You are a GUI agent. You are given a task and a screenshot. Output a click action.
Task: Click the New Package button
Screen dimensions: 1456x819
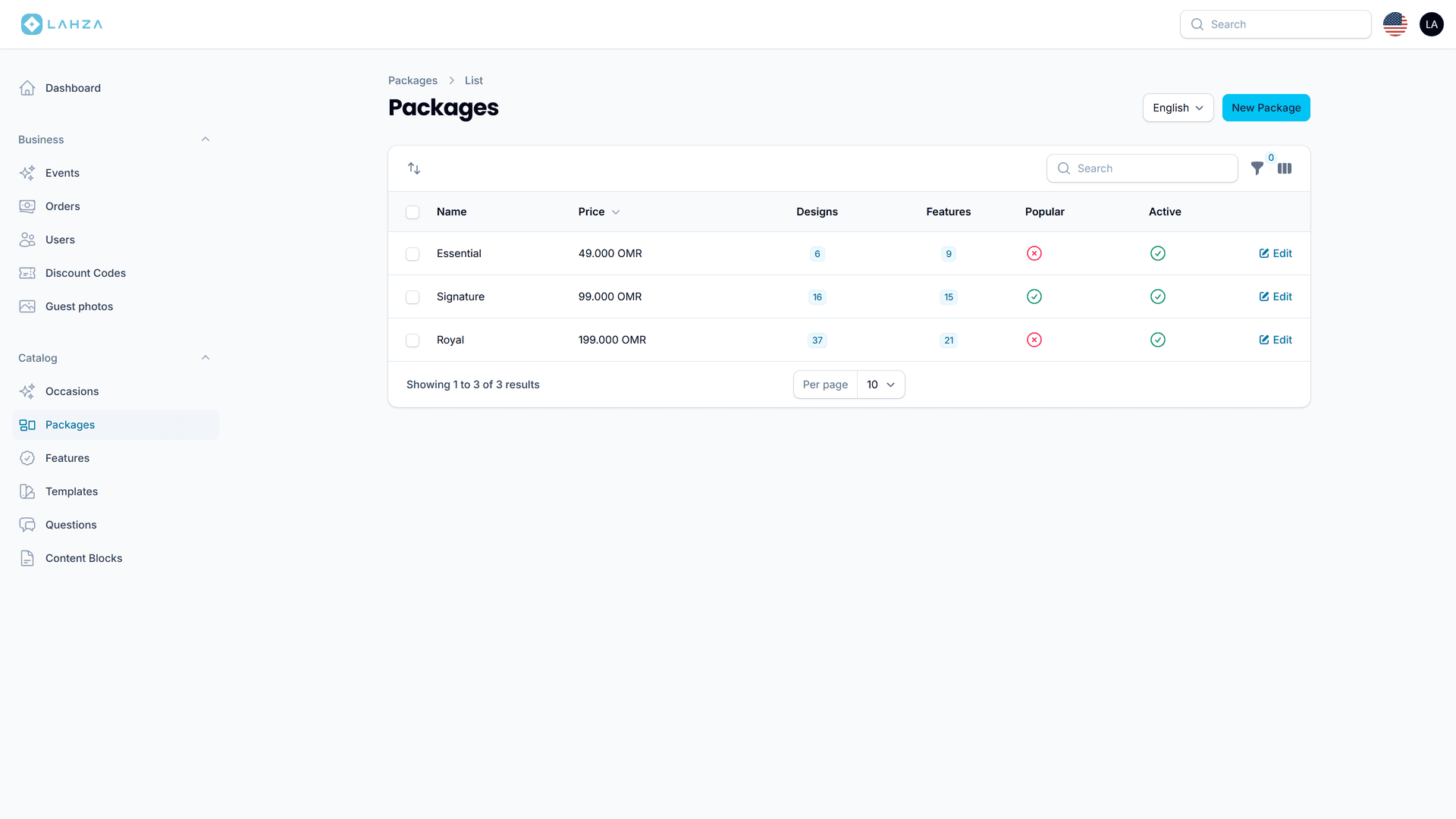click(x=1266, y=108)
